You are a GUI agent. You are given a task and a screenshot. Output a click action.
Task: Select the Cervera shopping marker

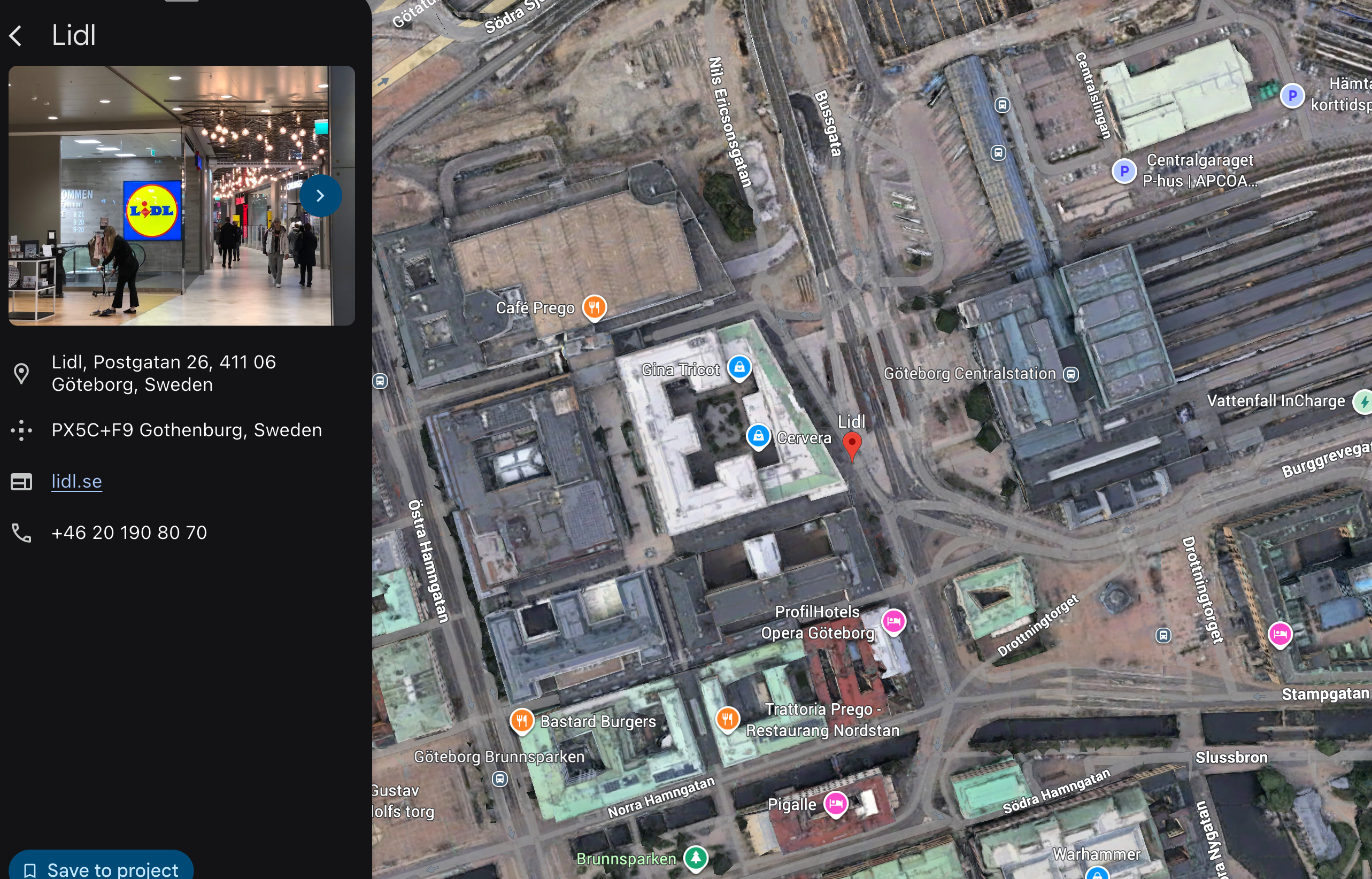758,437
